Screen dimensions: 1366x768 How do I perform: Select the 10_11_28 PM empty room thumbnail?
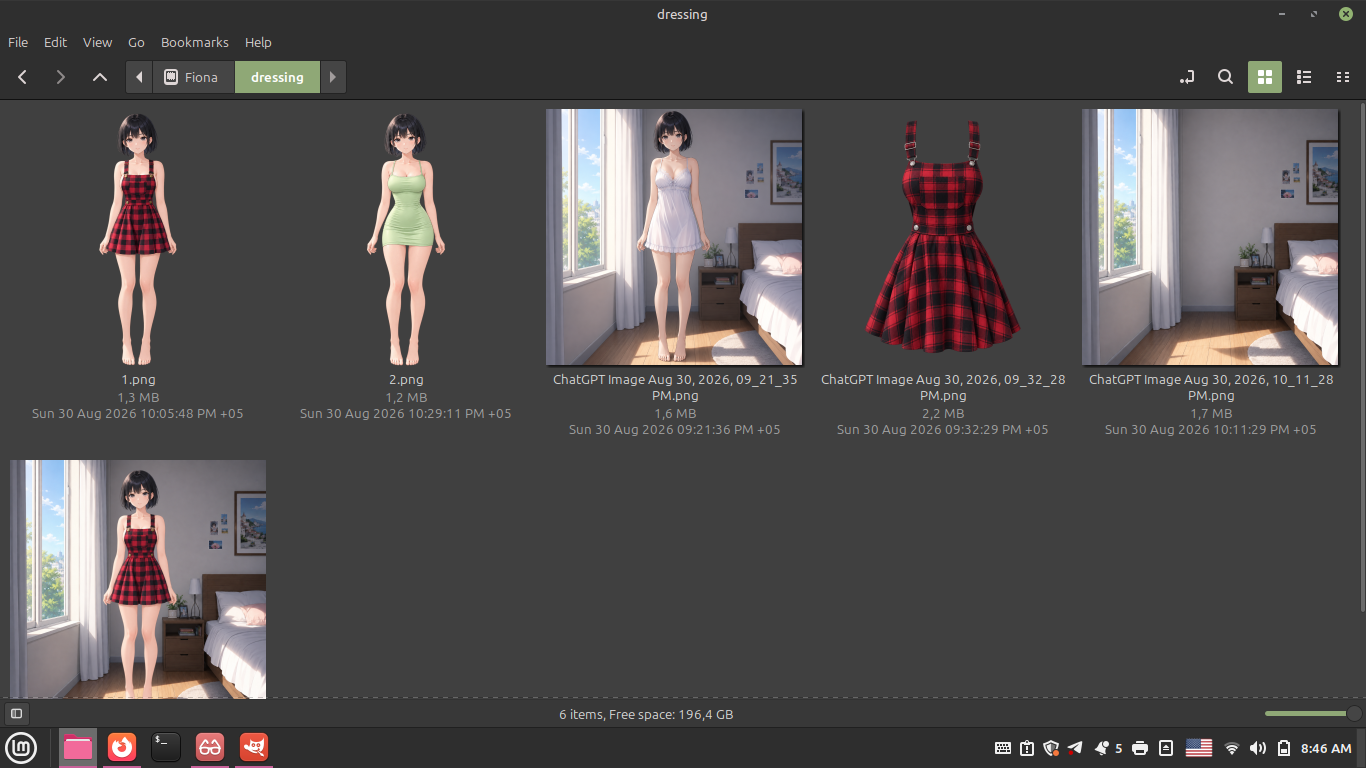1210,238
